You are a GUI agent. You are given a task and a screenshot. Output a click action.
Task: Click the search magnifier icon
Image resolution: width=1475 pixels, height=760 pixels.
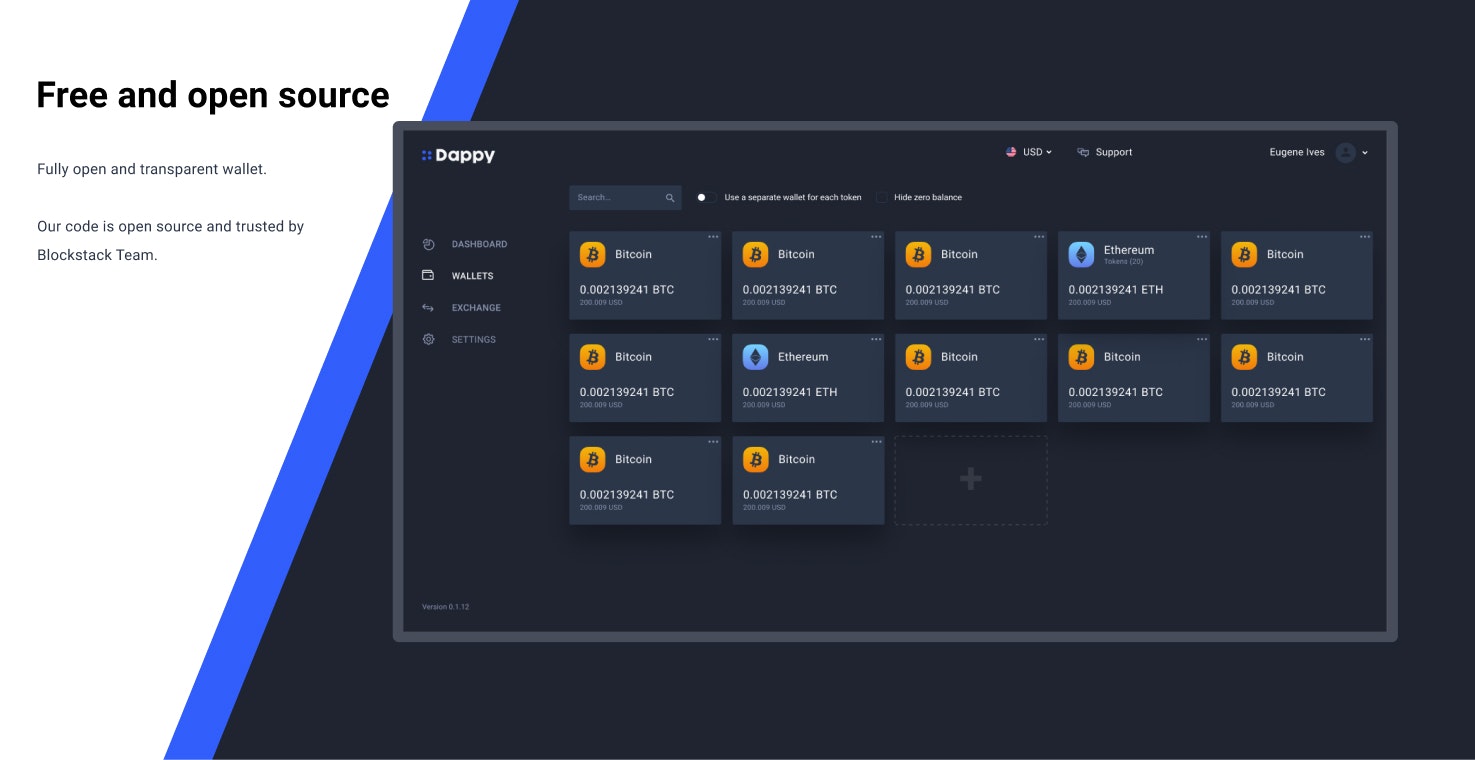tap(670, 197)
